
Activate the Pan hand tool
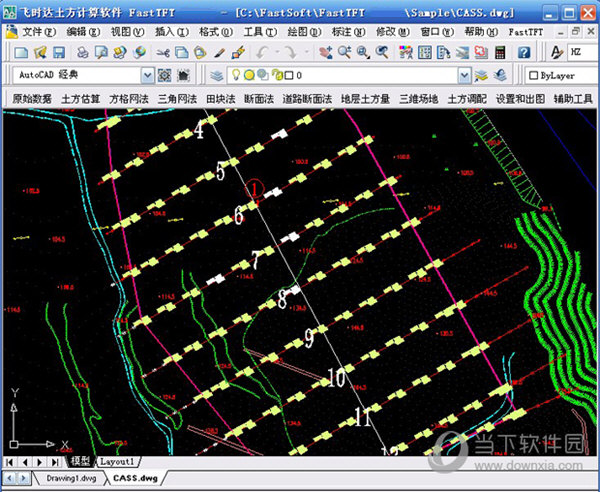[x=326, y=52]
